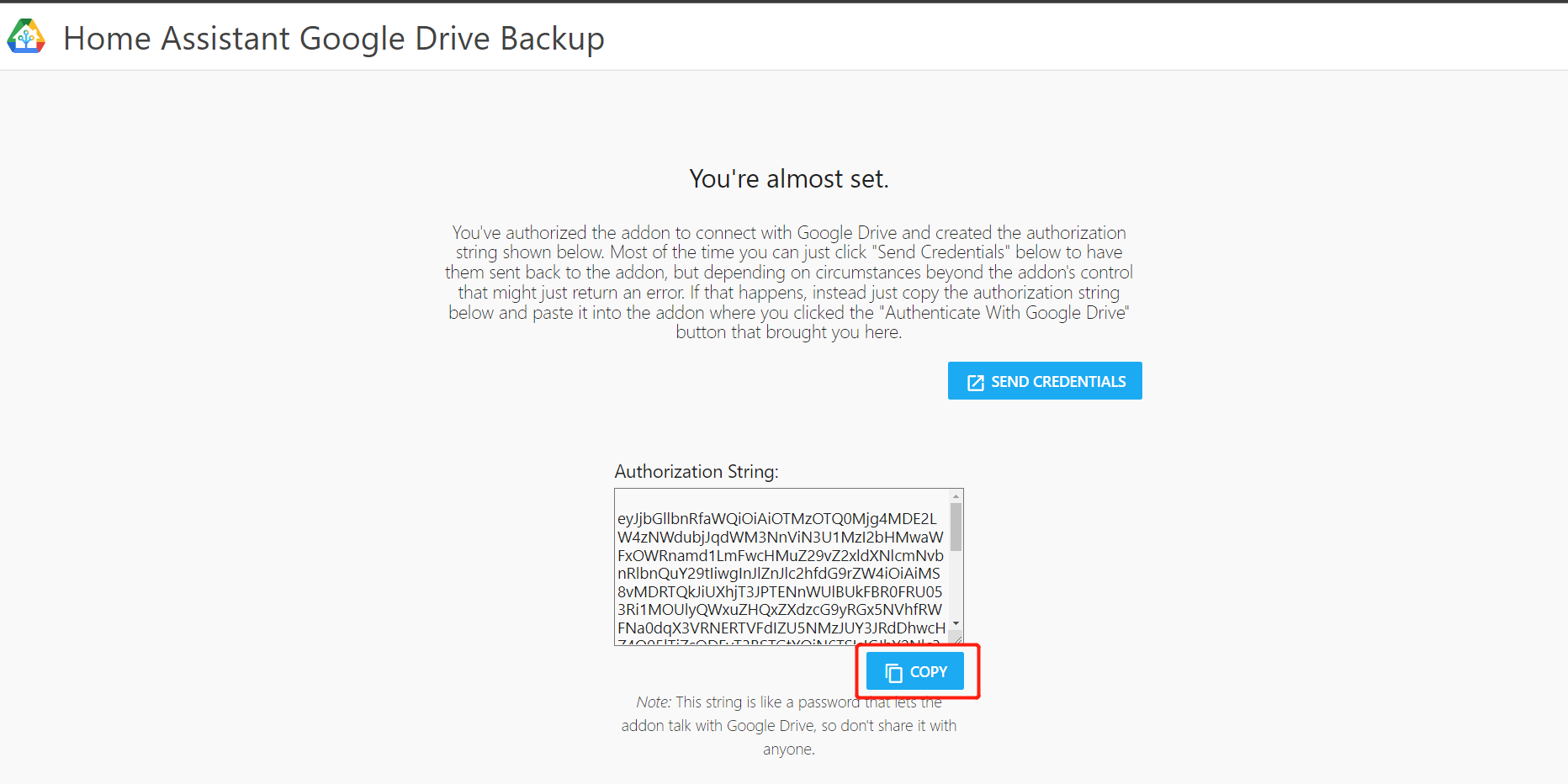Click the line starting 'W4zNWdubjJqdWM3' in the string

781,537
